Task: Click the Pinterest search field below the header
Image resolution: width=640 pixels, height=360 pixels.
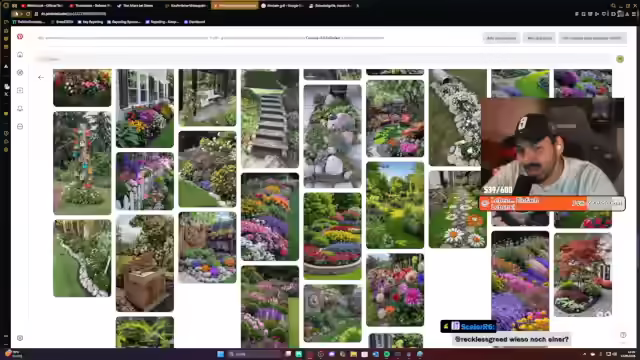Action: tap(322, 59)
